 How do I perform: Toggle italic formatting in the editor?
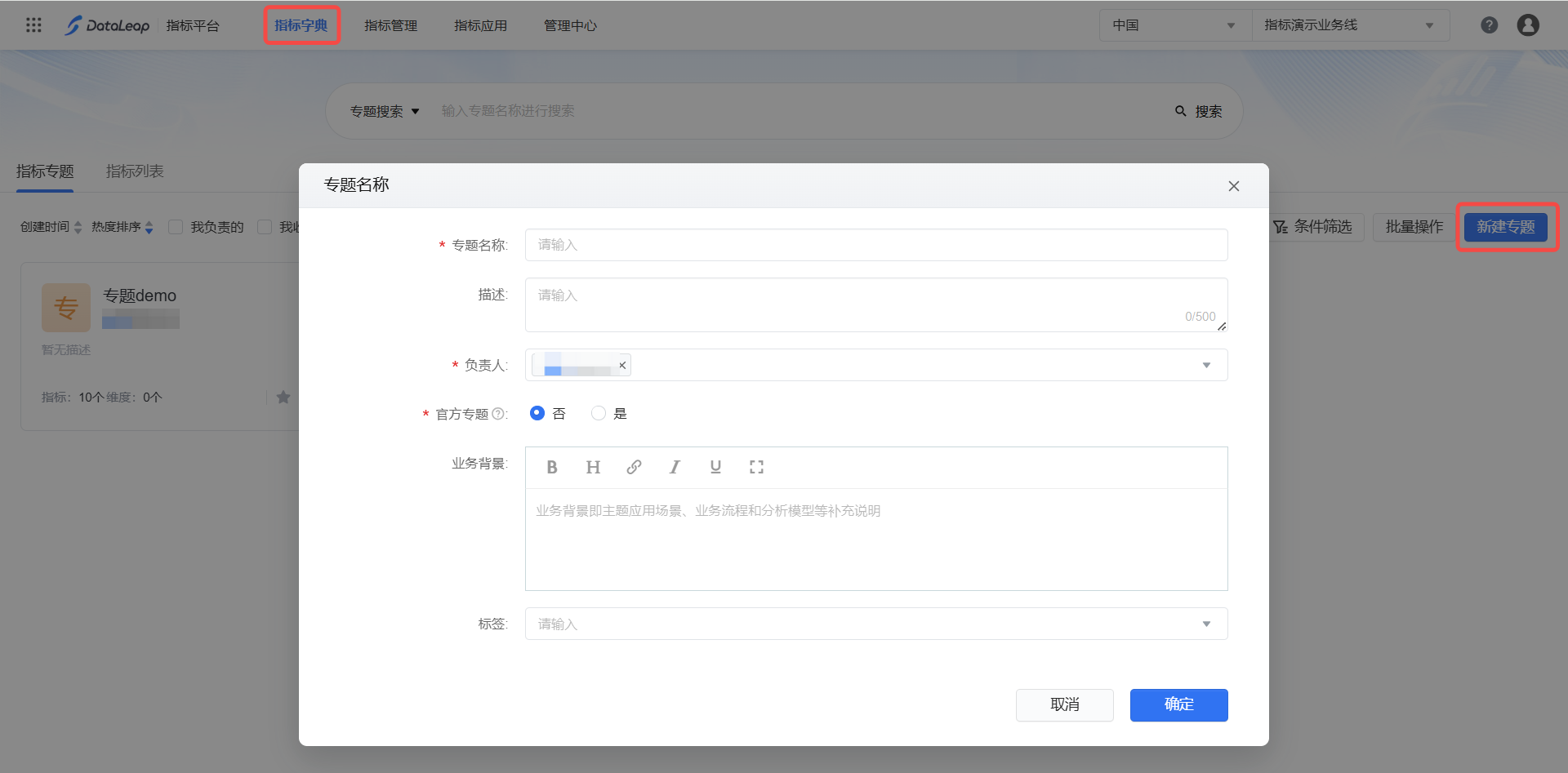click(x=675, y=467)
